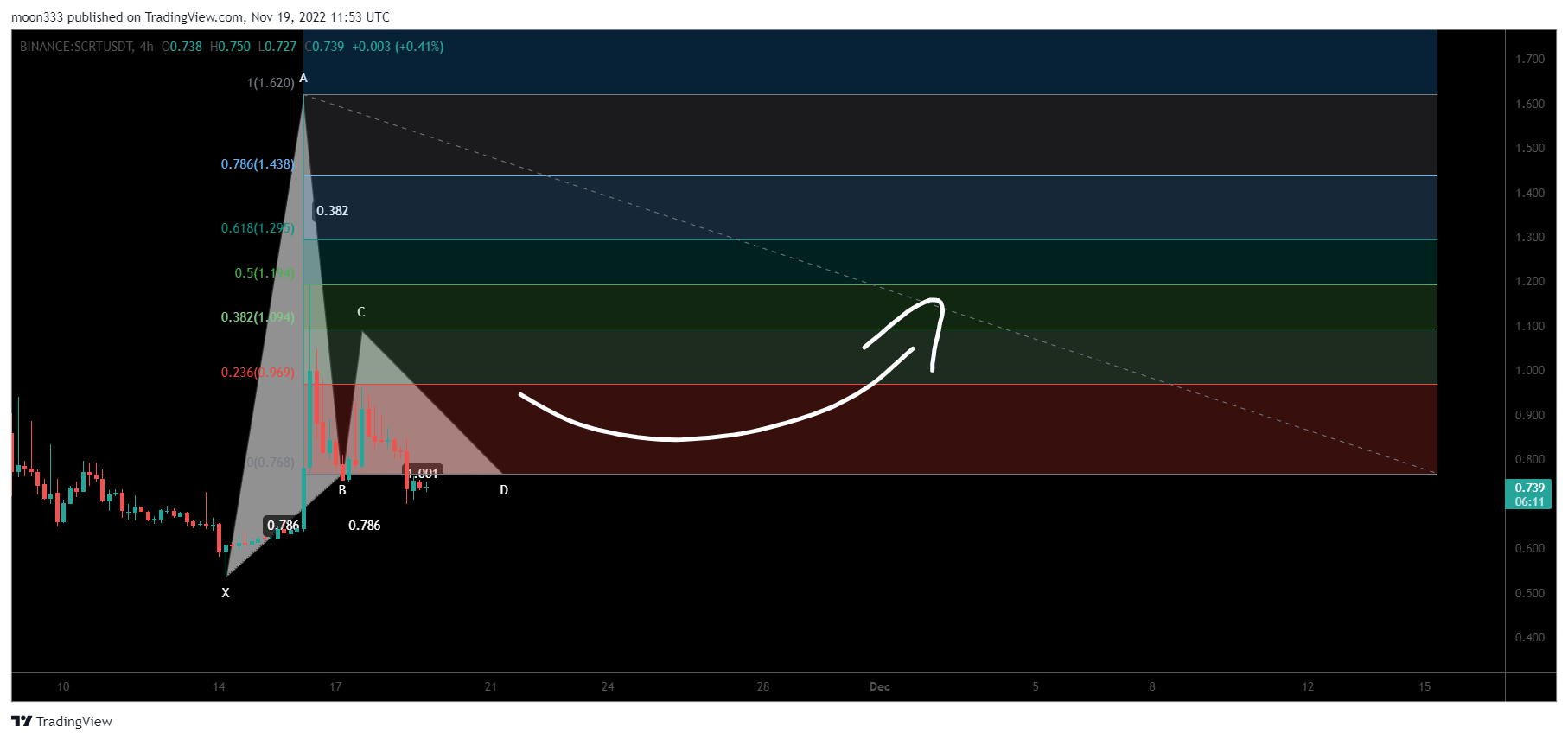Click the 14 date axis label
Screen dimensions: 1568x740
219,687
